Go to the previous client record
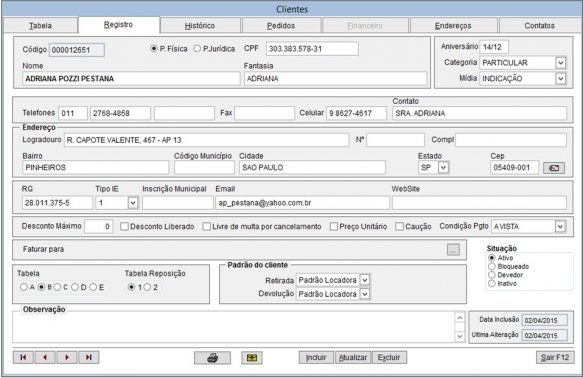 45,357
